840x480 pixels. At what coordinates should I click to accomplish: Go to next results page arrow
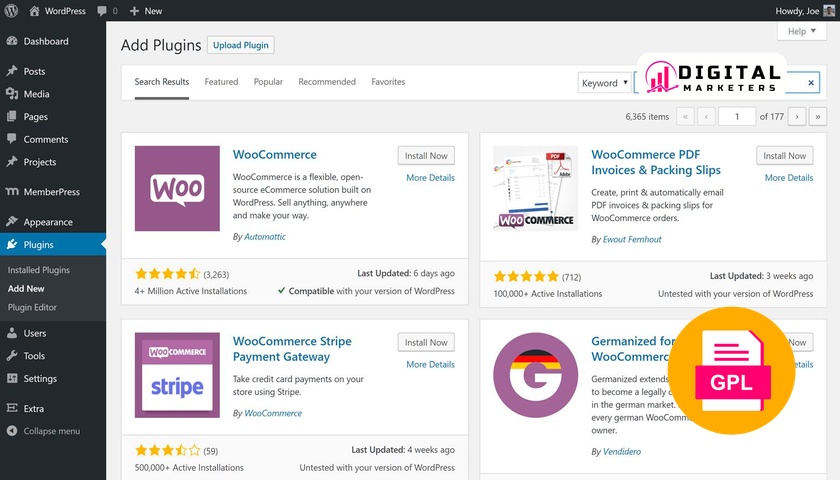click(797, 116)
